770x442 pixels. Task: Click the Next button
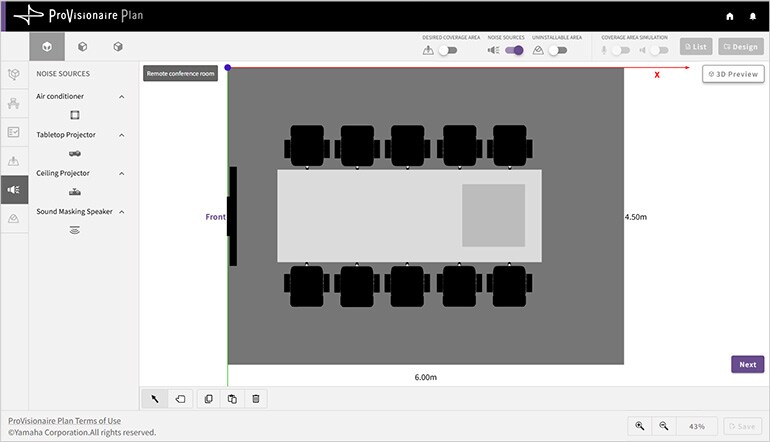[747, 364]
